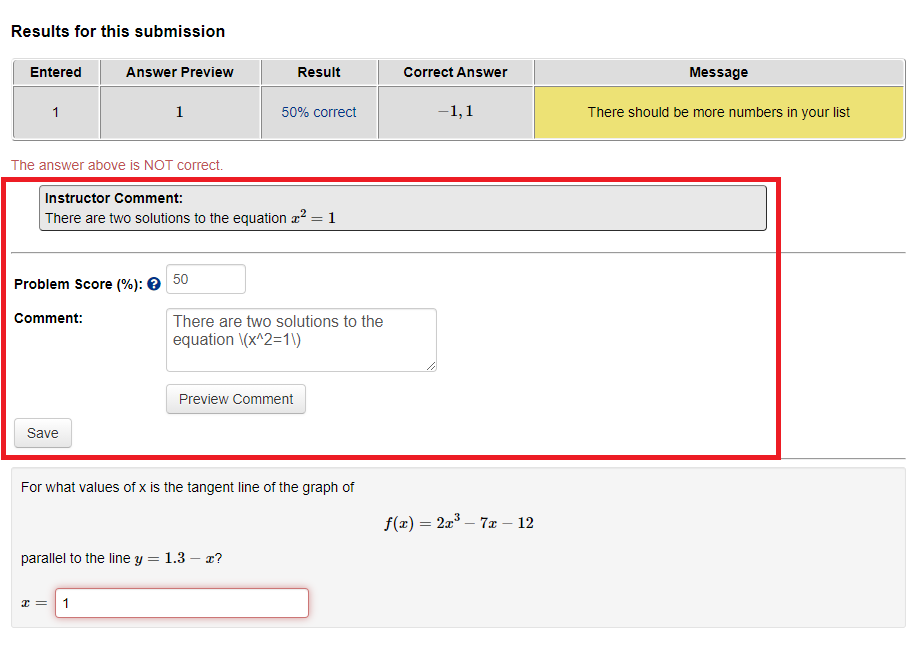Select the Result column header
Viewport: 923px width, 646px height.
click(x=319, y=72)
